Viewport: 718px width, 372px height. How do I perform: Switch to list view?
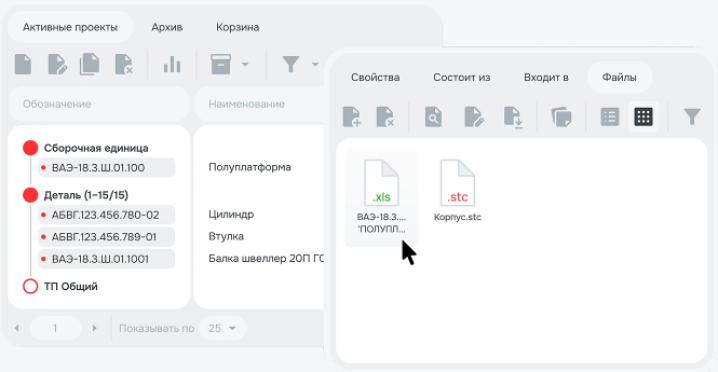pos(610,117)
